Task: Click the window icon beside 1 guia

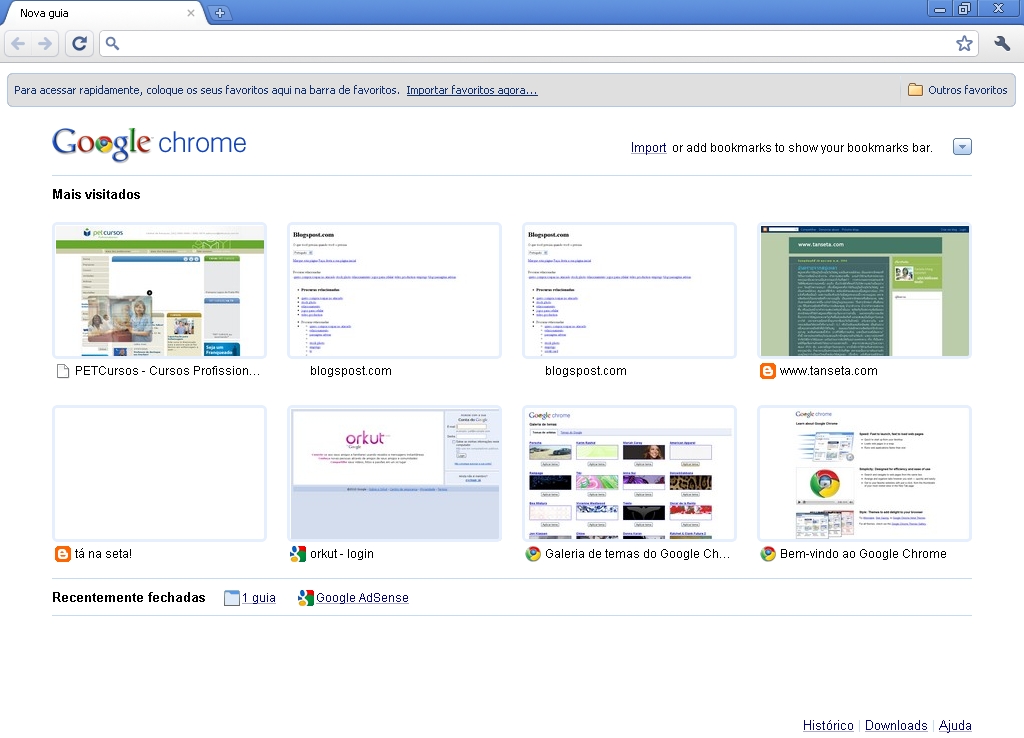Action: (231, 598)
